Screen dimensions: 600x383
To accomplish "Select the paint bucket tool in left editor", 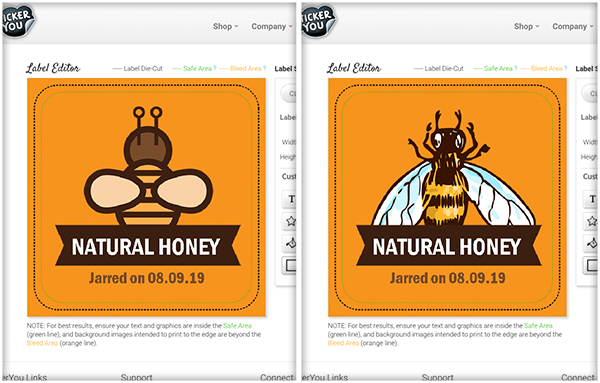I will pyautogui.click(x=290, y=243).
